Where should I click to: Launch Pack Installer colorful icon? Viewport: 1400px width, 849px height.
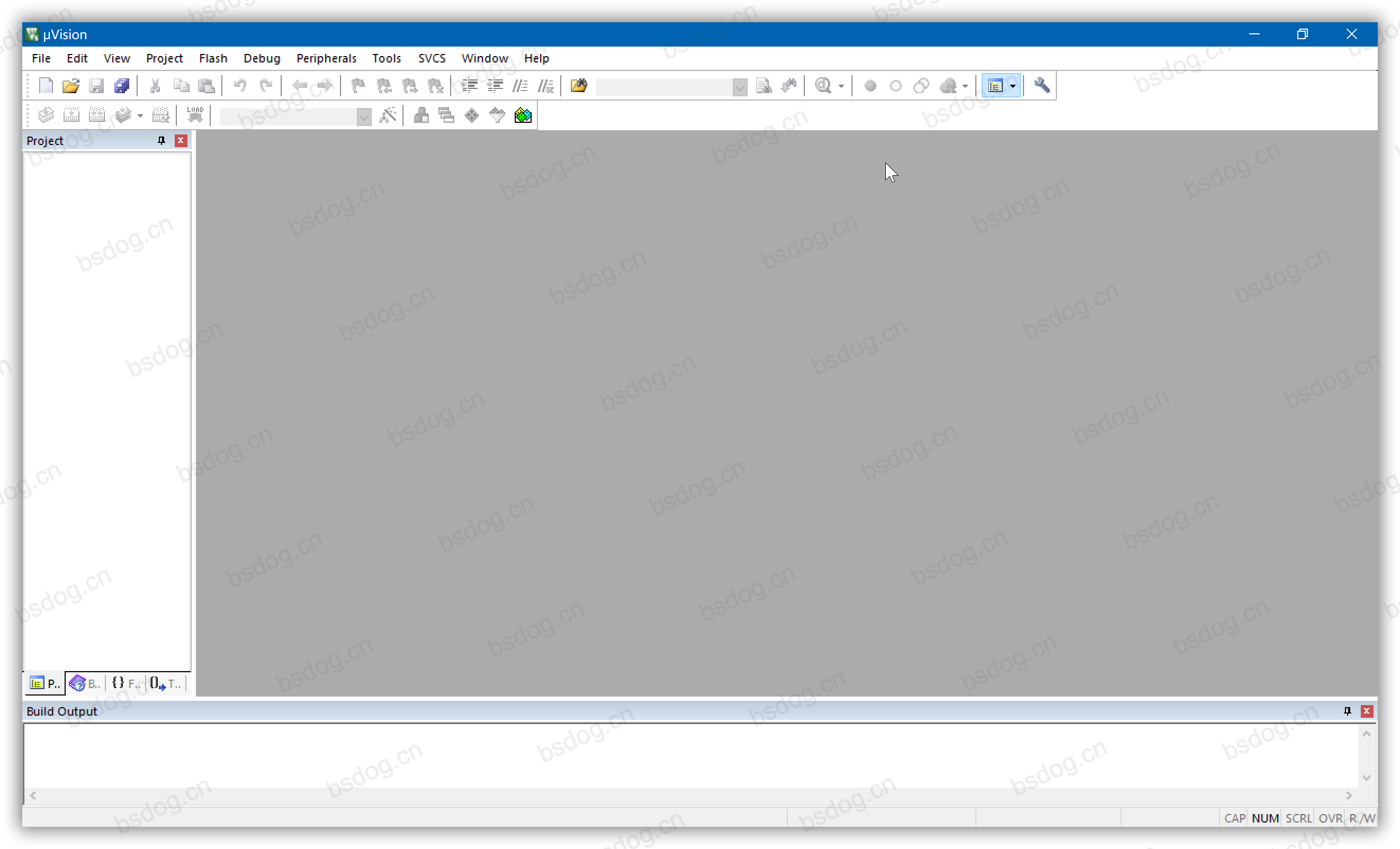523,115
